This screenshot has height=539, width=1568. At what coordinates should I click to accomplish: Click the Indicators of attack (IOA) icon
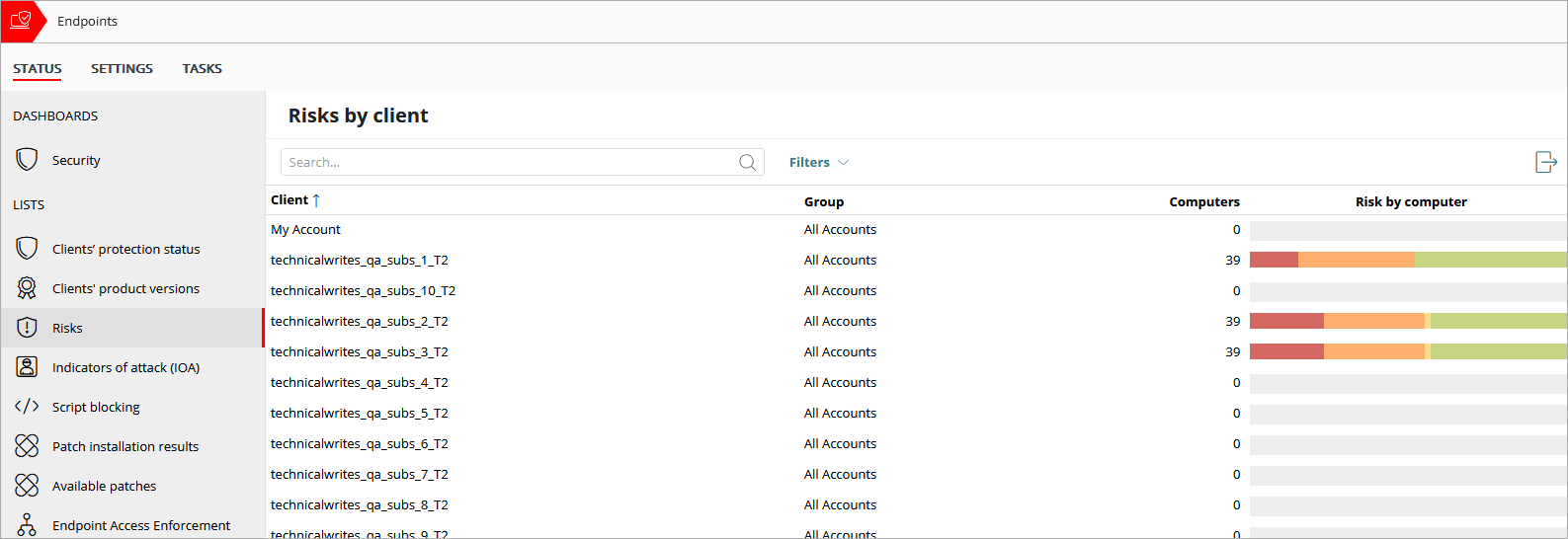pyautogui.click(x=28, y=367)
